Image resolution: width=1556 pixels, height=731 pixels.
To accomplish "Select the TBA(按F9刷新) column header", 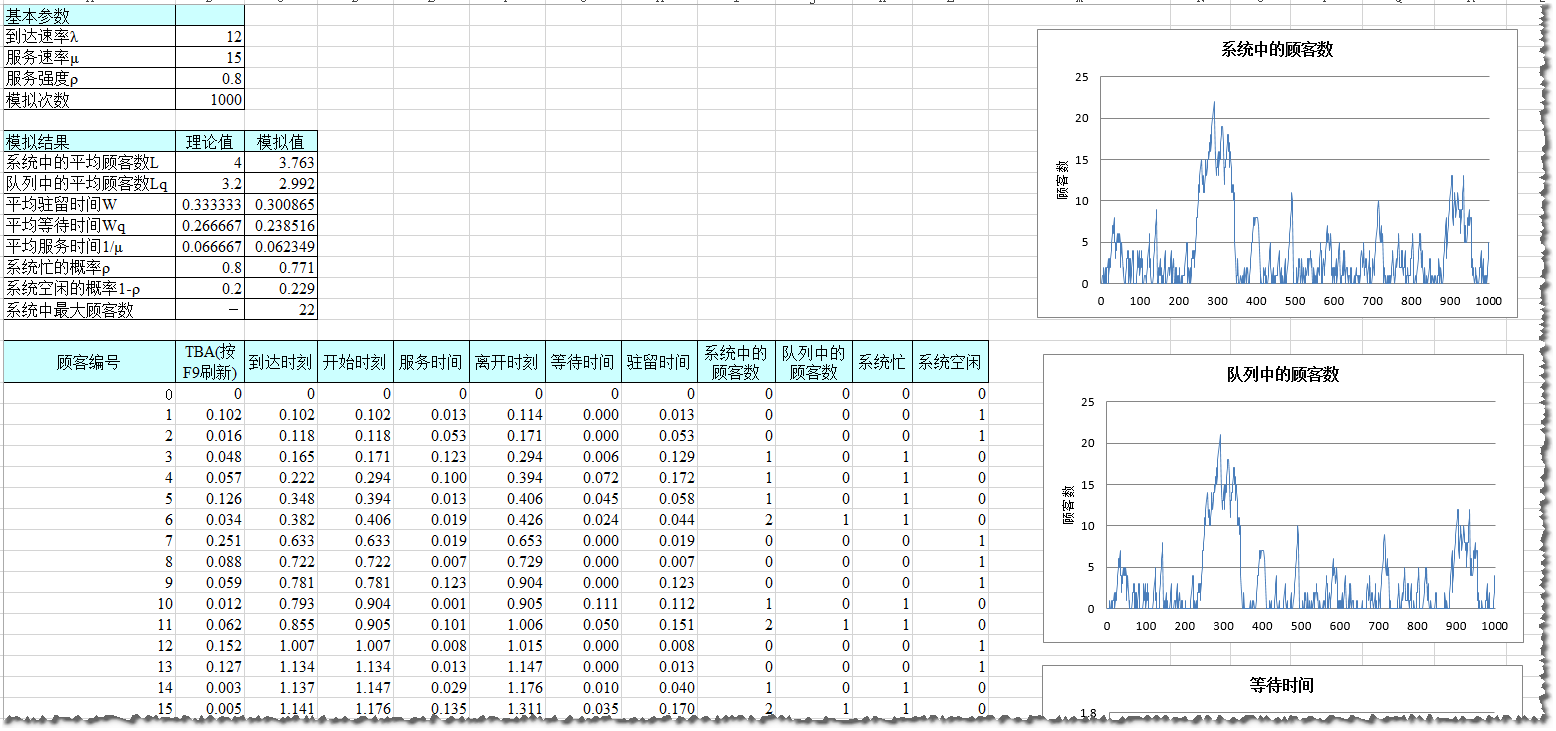I will pos(210,362).
